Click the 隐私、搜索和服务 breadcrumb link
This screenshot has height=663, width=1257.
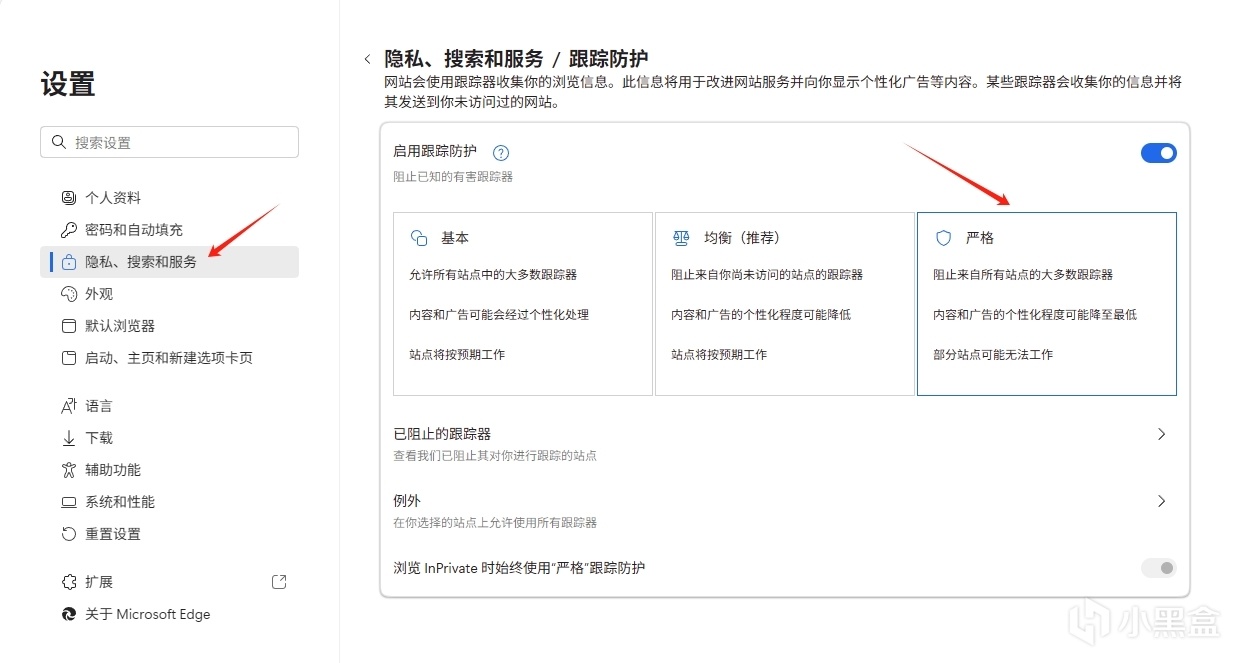464,59
